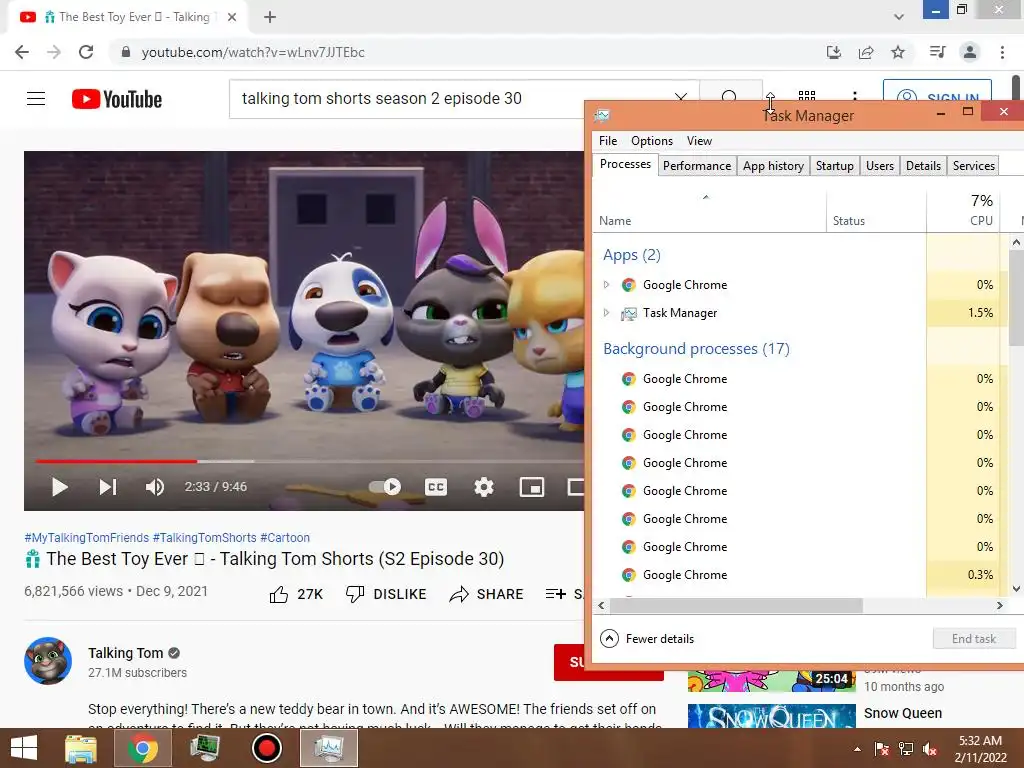Select Google Chrome process using 0.3% CPU
The height and width of the screenshot is (768, 1024).
point(795,575)
